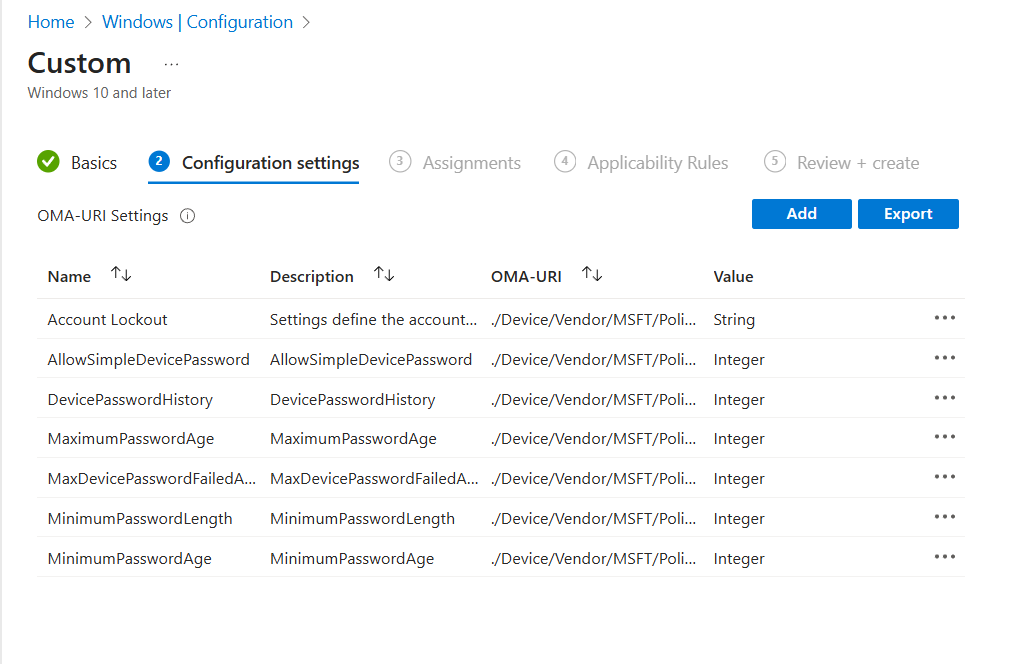
Task: Sort the table by OMA-URI column
Action: point(592,275)
